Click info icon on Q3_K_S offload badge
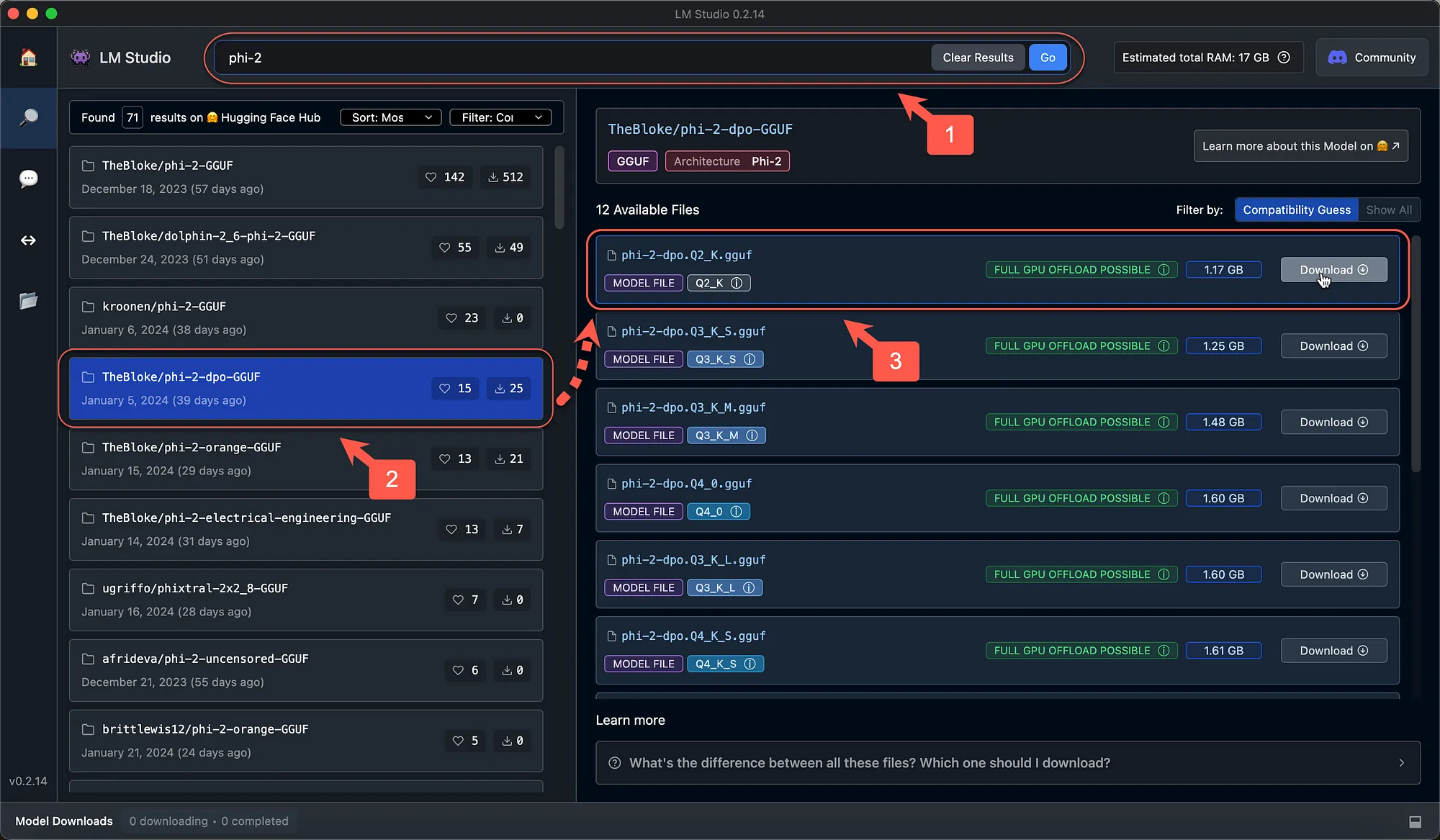 (1164, 346)
